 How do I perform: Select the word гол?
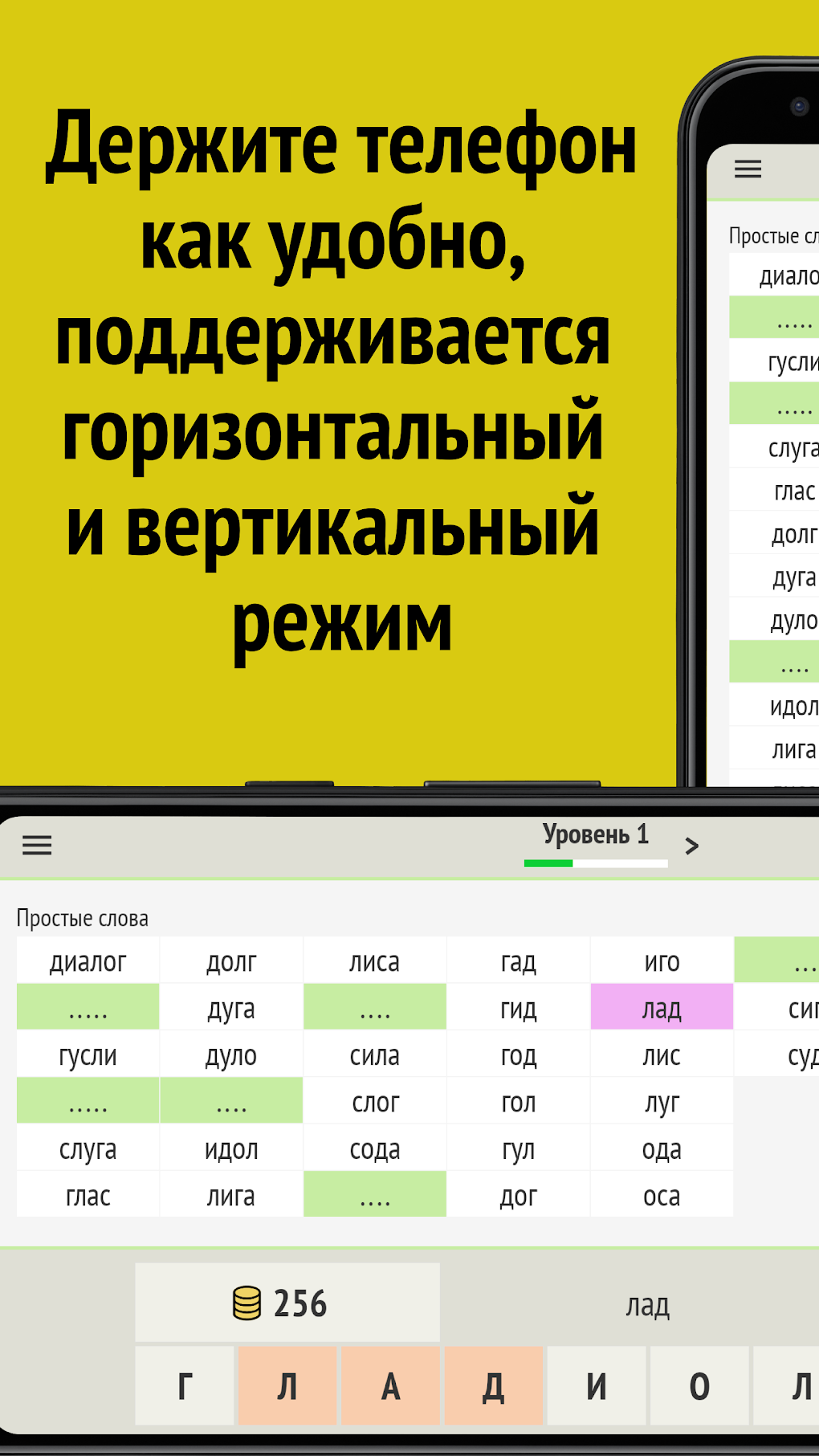(x=519, y=1101)
